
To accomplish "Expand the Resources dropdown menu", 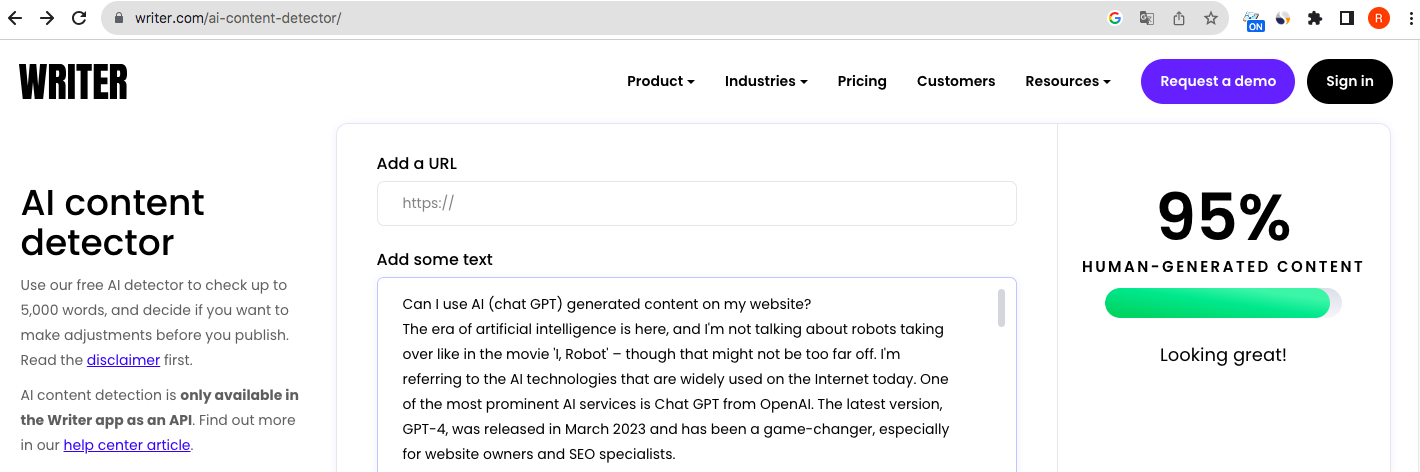I will pyautogui.click(x=1067, y=81).
